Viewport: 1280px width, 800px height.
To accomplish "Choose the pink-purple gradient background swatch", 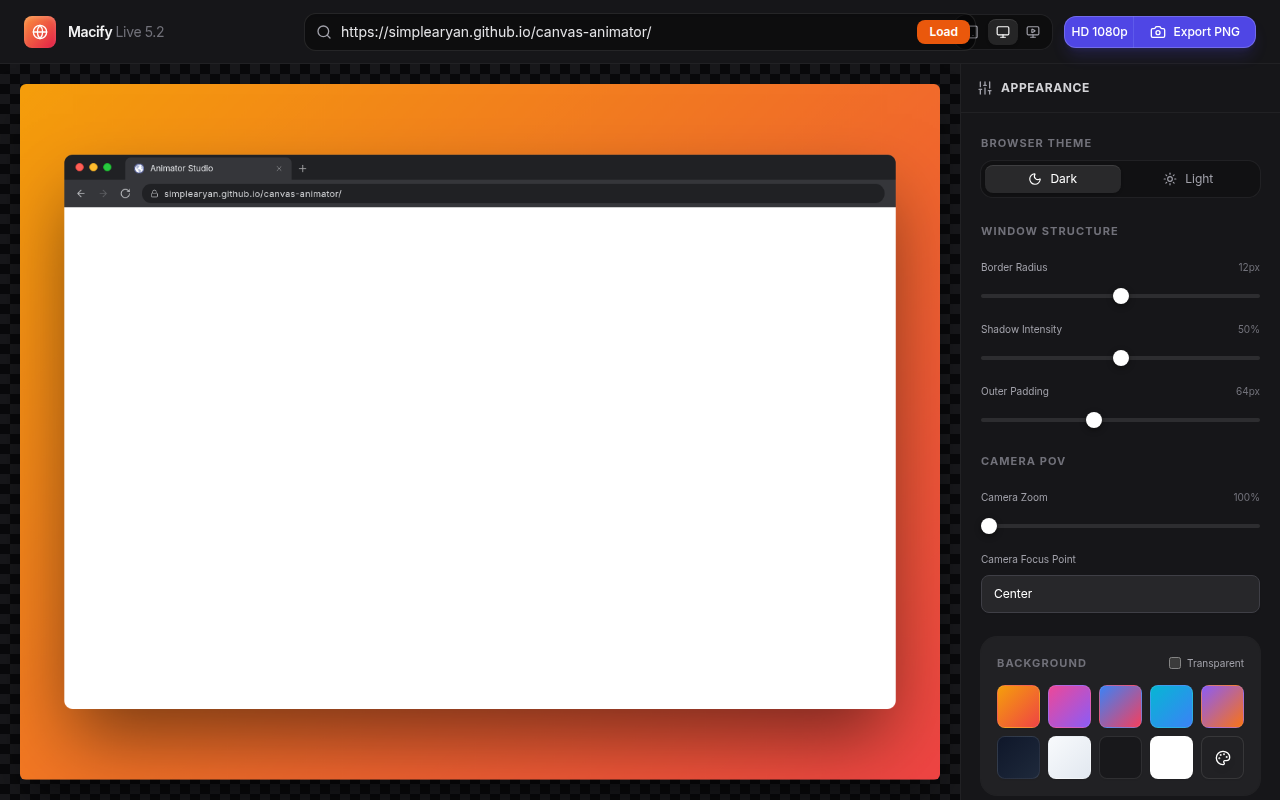I will point(1069,706).
